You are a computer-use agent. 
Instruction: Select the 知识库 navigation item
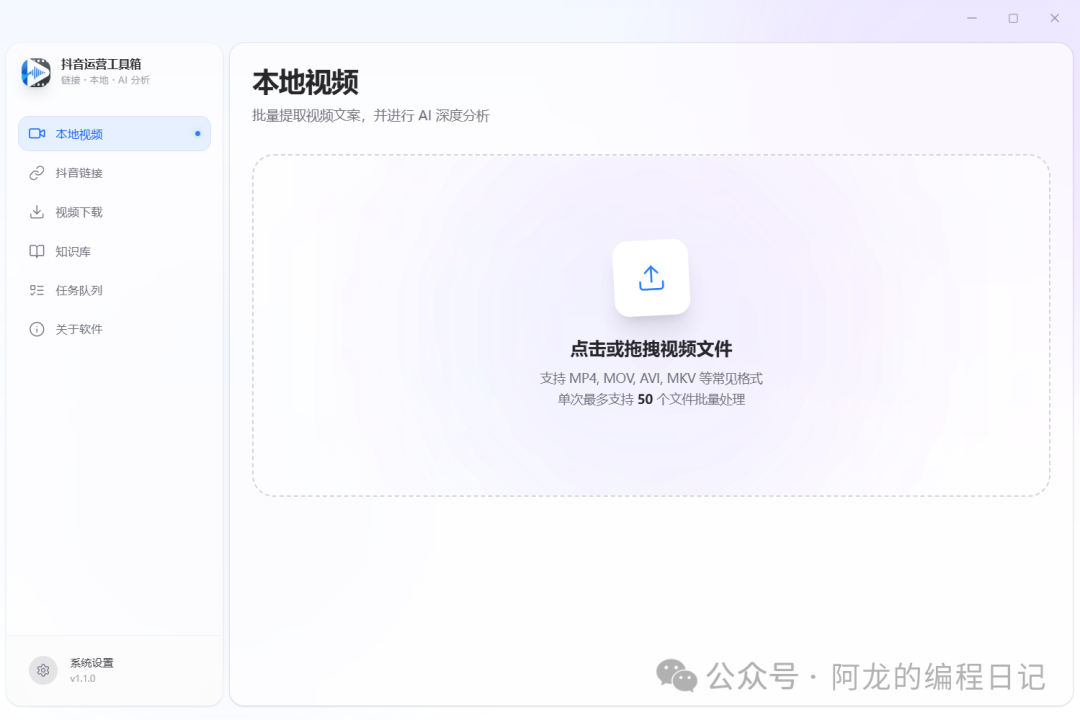(x=75, y=251)
